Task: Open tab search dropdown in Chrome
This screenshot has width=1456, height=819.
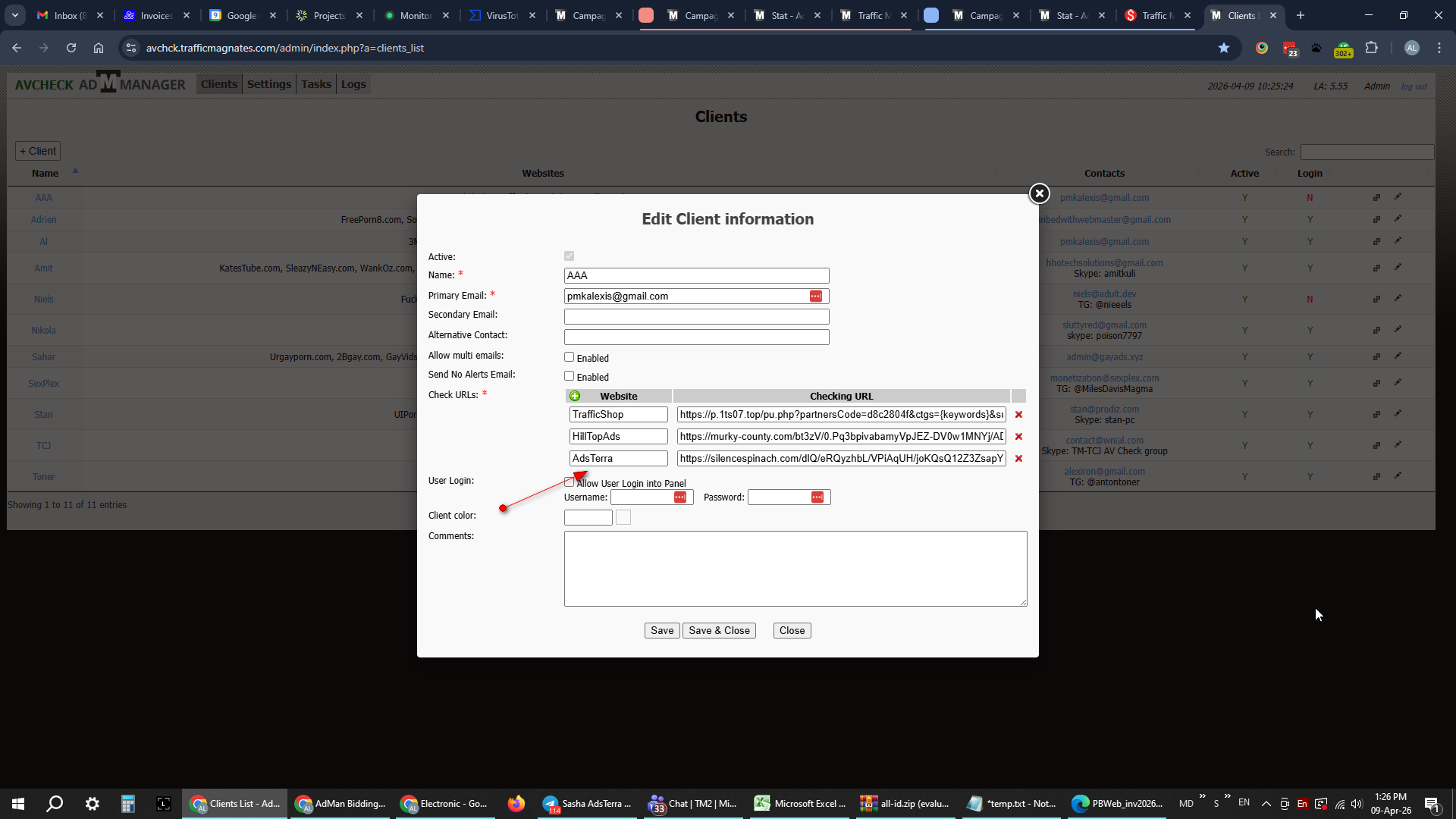Action: tap(15, 15)
